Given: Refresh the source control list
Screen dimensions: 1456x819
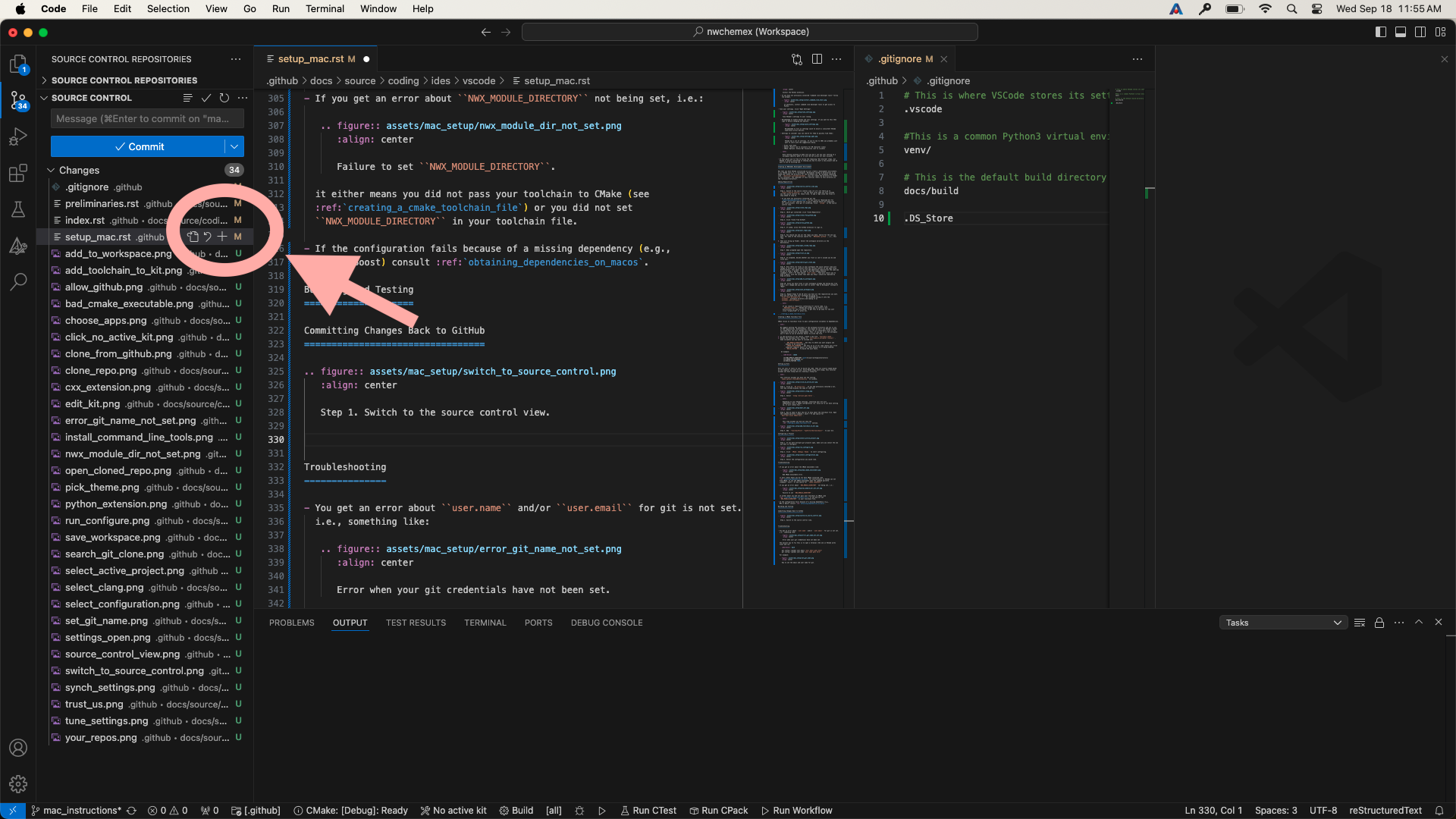Looking at the screenshot, I should tap(224, 98).
